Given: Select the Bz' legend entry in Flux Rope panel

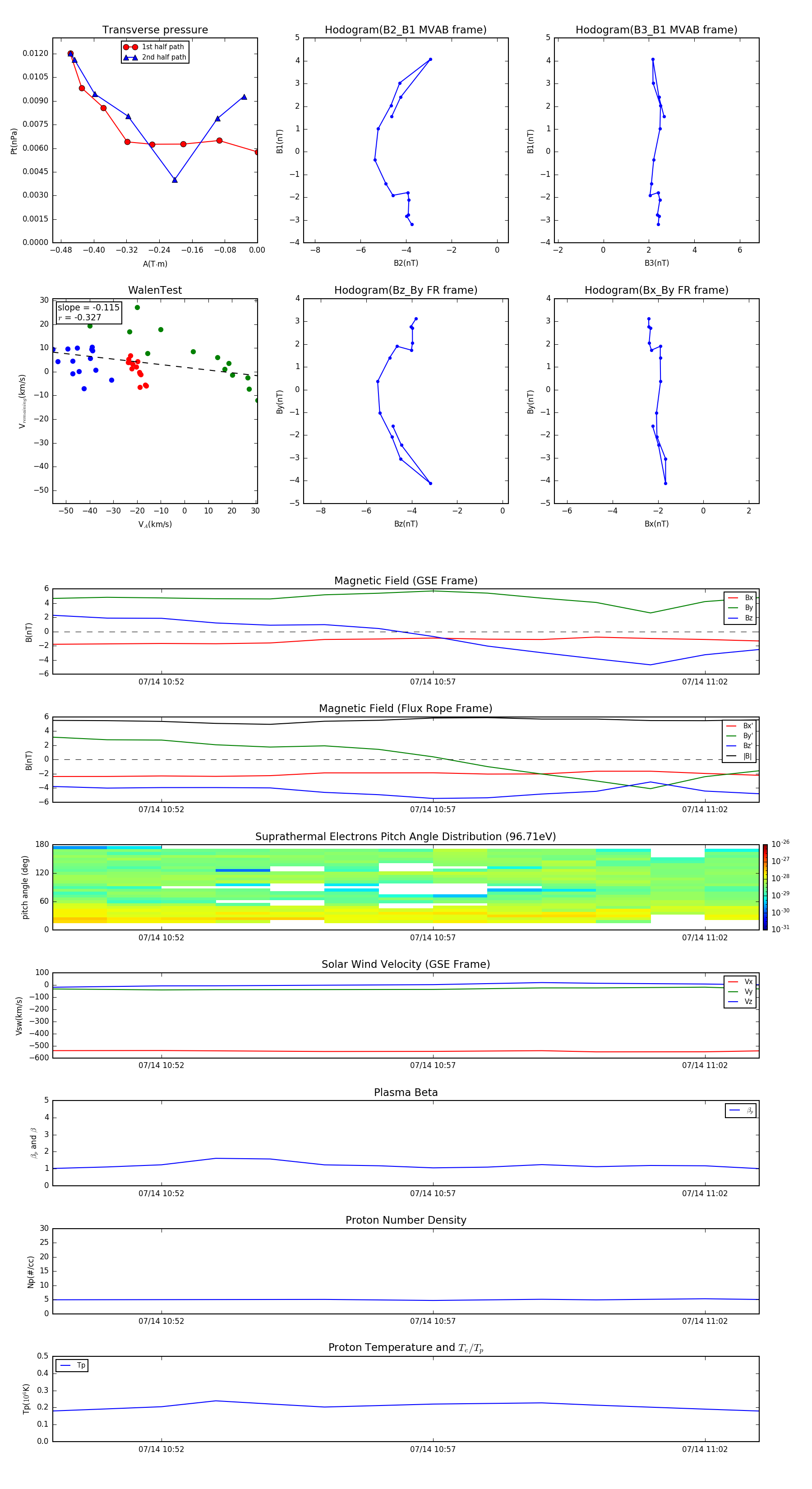Looking at the screenshot, I should pyautogui.click(x=739, y=746).
